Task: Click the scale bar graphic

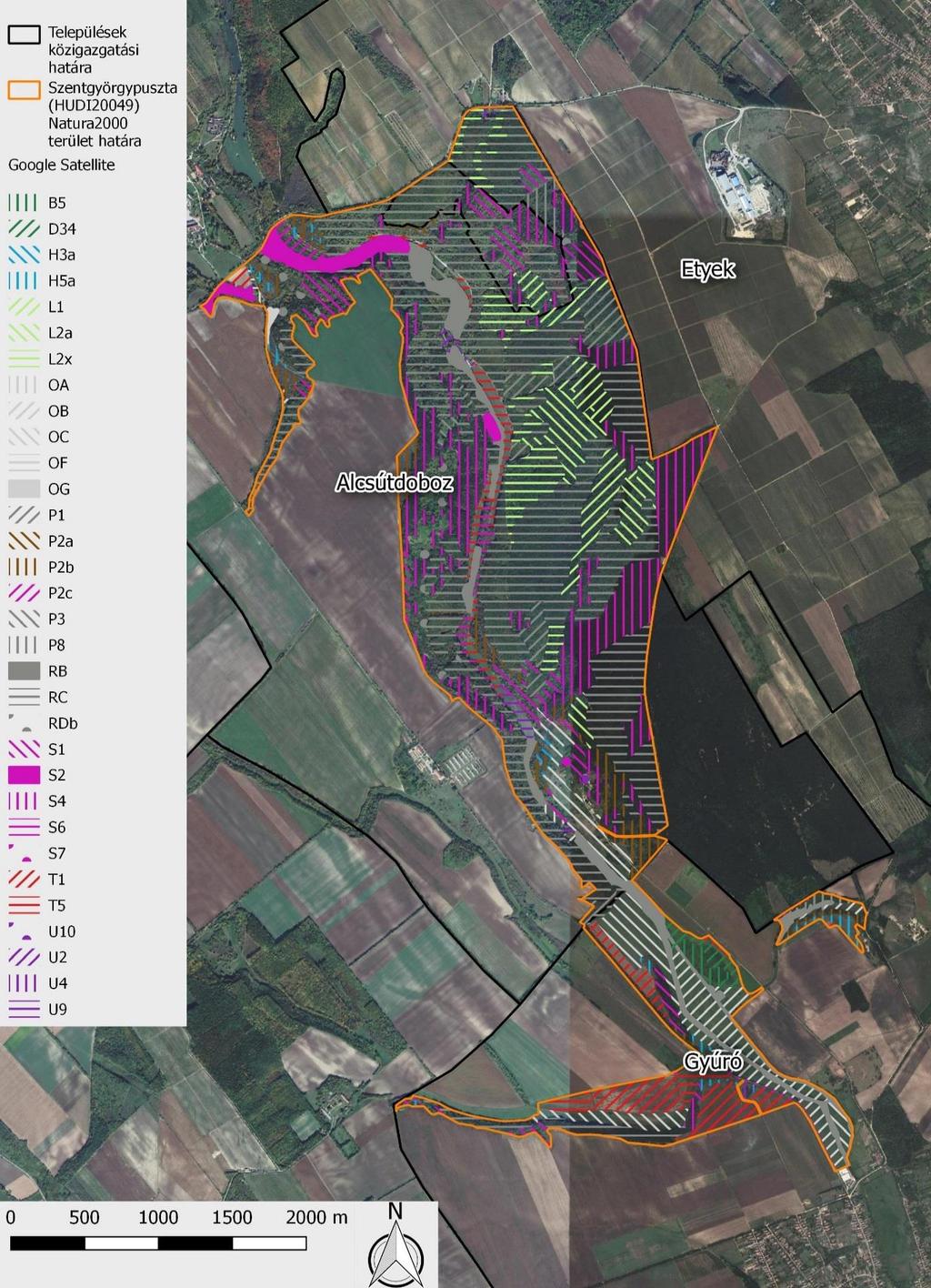Action: (x=158, y=1243)
